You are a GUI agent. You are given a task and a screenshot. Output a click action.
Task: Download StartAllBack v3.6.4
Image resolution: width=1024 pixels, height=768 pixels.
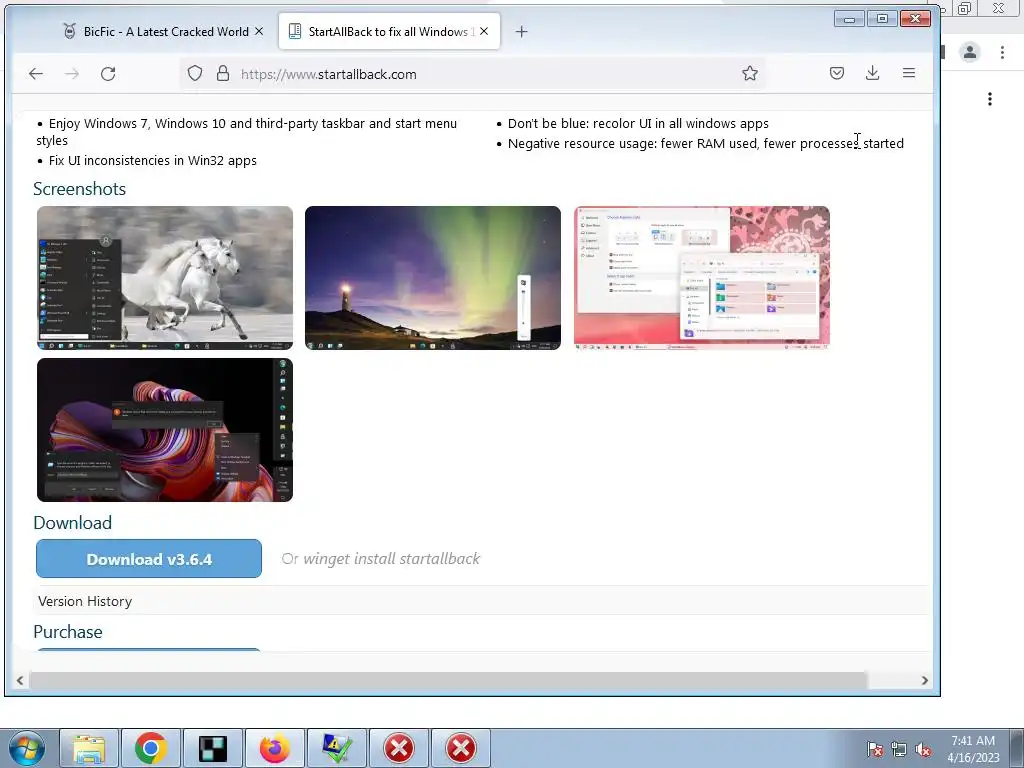click(149, 559)
